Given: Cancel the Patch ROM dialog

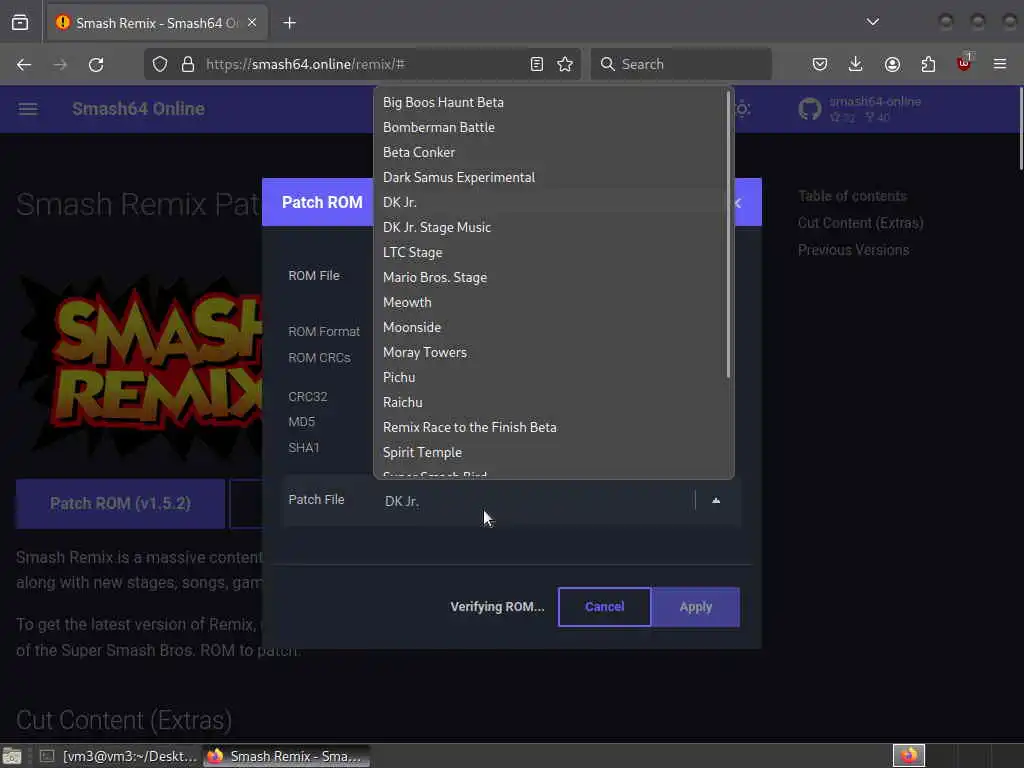Looking at the screenshot, I should tap(605, 607).
